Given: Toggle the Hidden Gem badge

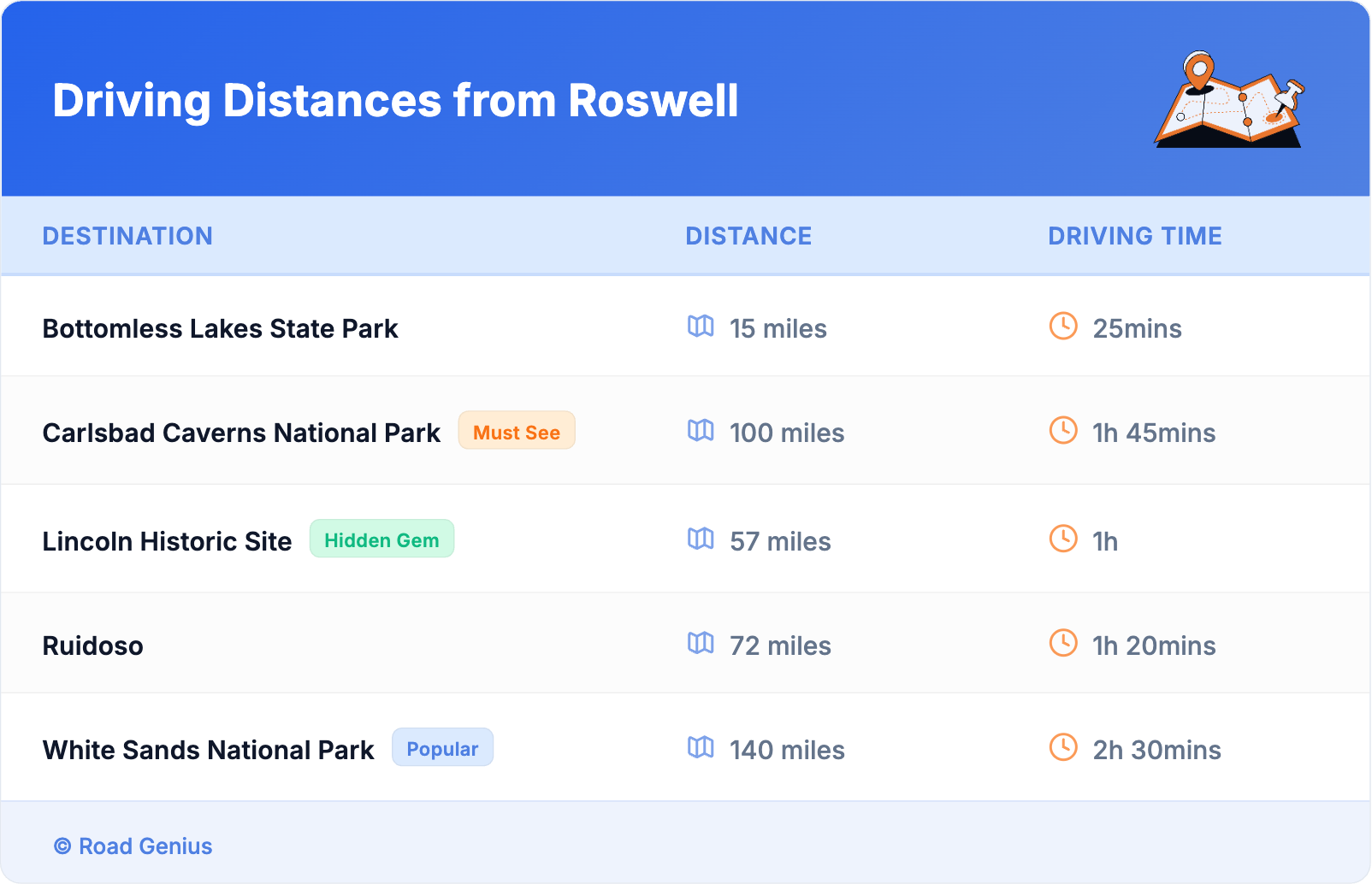Looking at the screenshot, I should pos(381,539).
